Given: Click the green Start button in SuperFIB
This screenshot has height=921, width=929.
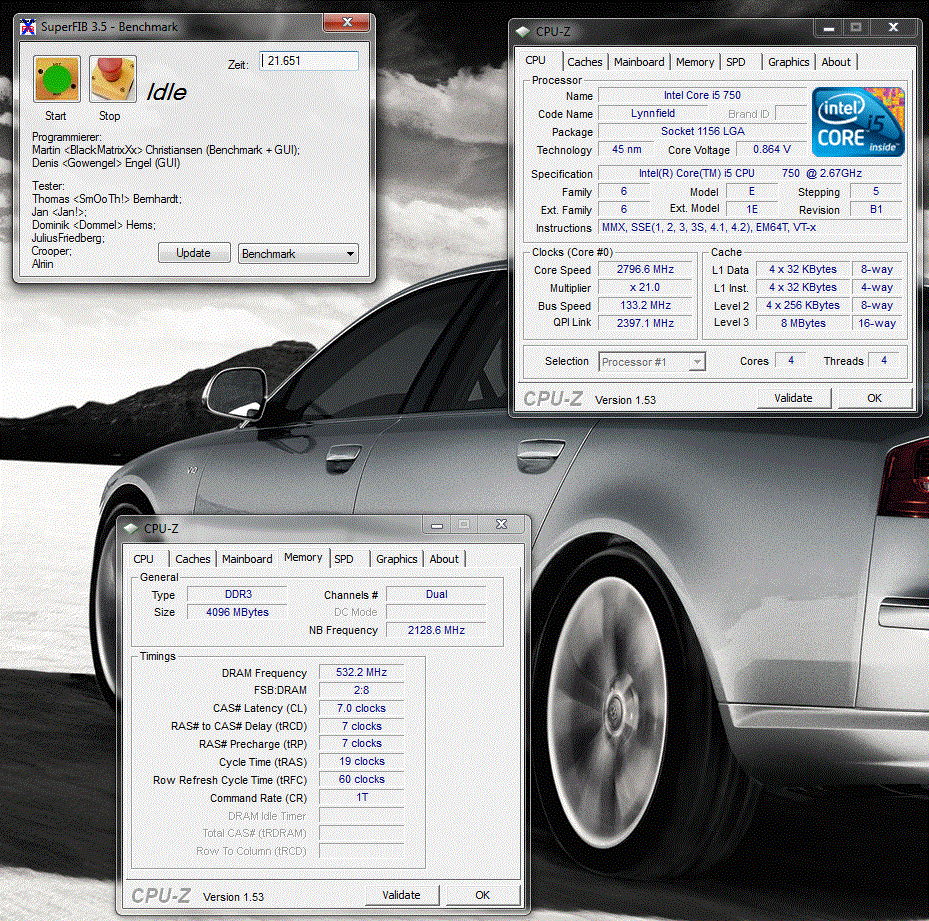Looking at the screenshot, I should [57, 79].
